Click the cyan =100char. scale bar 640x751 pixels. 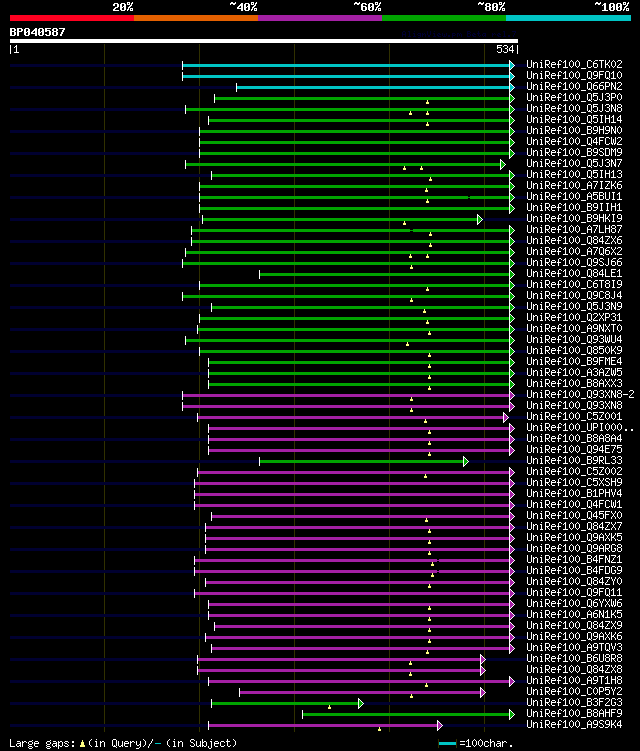coord(447,743)
